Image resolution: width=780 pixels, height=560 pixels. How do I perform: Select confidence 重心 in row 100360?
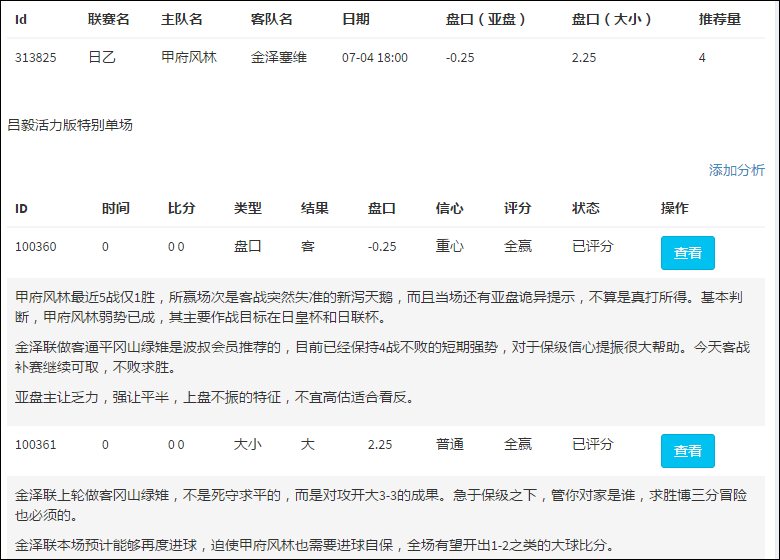point(449,246)
